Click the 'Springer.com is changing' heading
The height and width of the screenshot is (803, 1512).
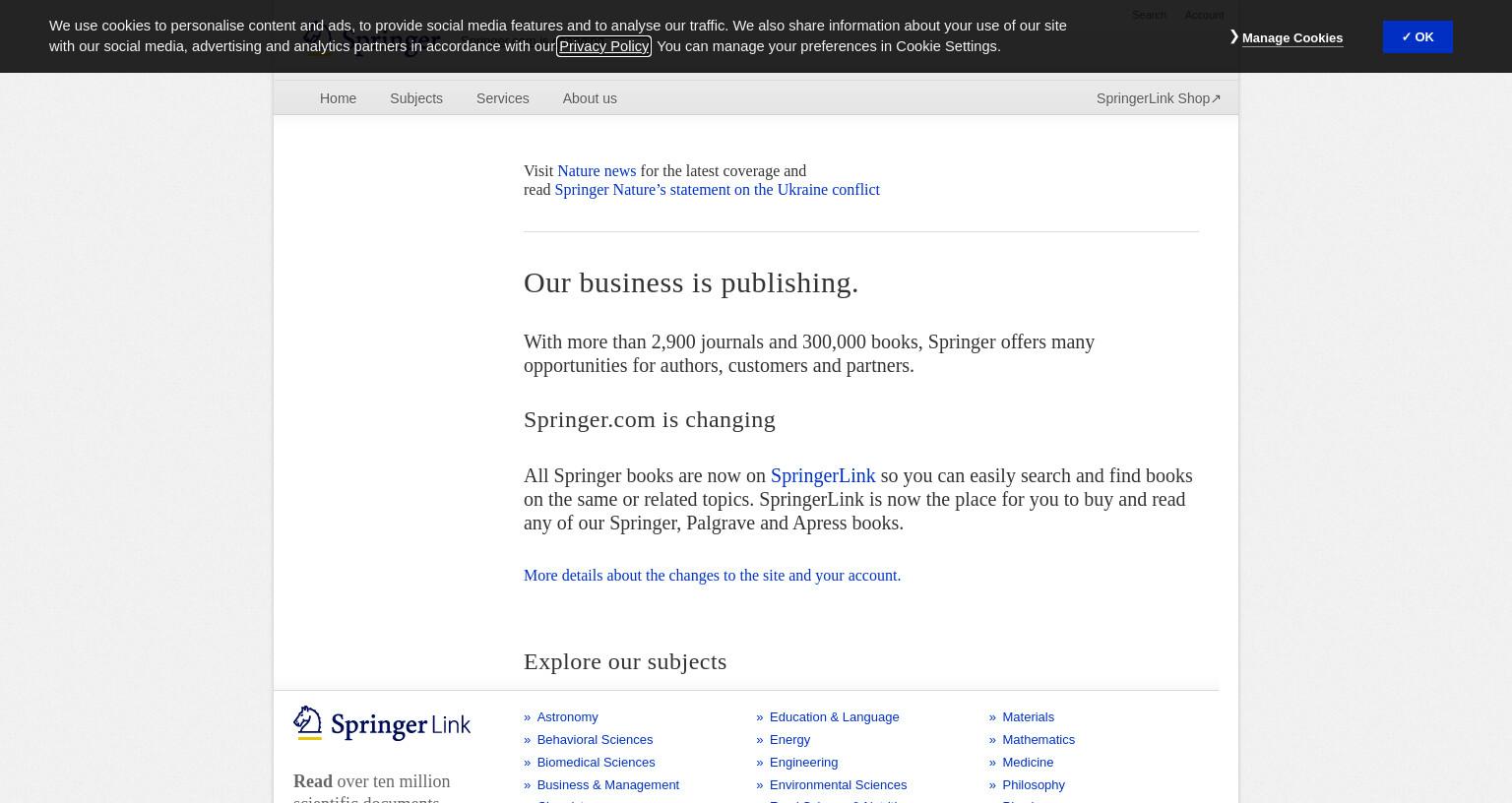pyautogui.click(x=650, y=419)
